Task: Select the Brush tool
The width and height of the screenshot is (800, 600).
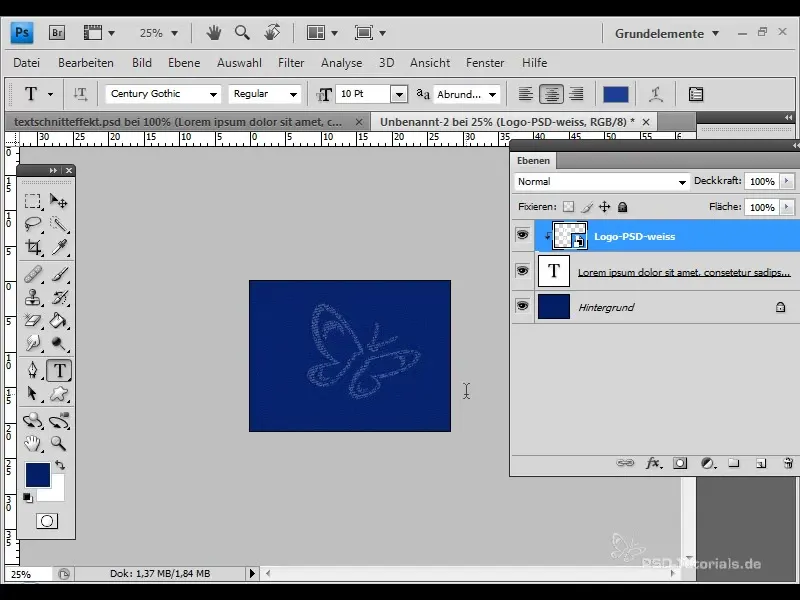Action: click(x=59, y=274)
